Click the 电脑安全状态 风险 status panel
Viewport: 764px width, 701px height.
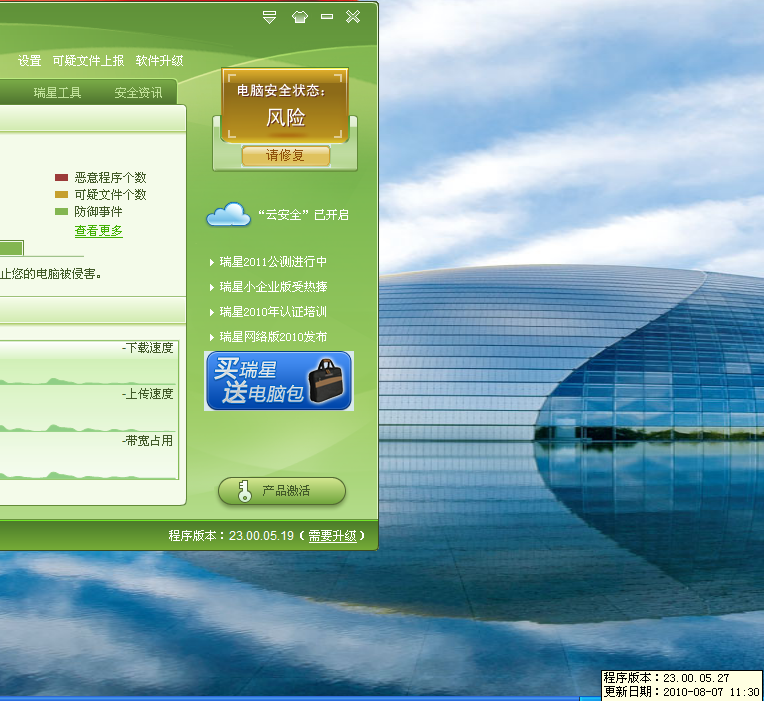285,105
